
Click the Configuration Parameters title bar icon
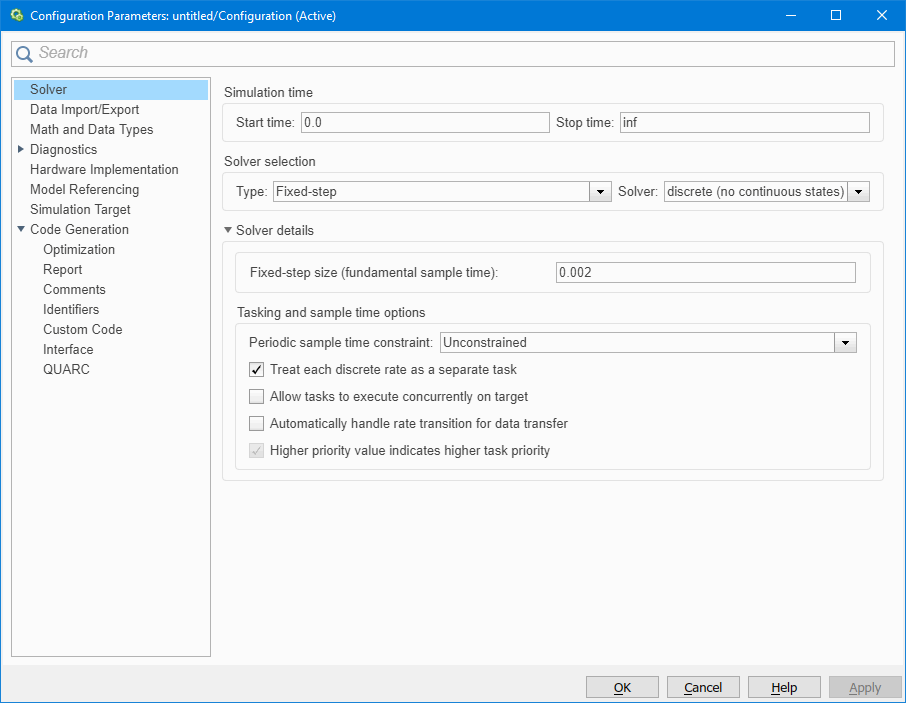[x=16, y=16]
